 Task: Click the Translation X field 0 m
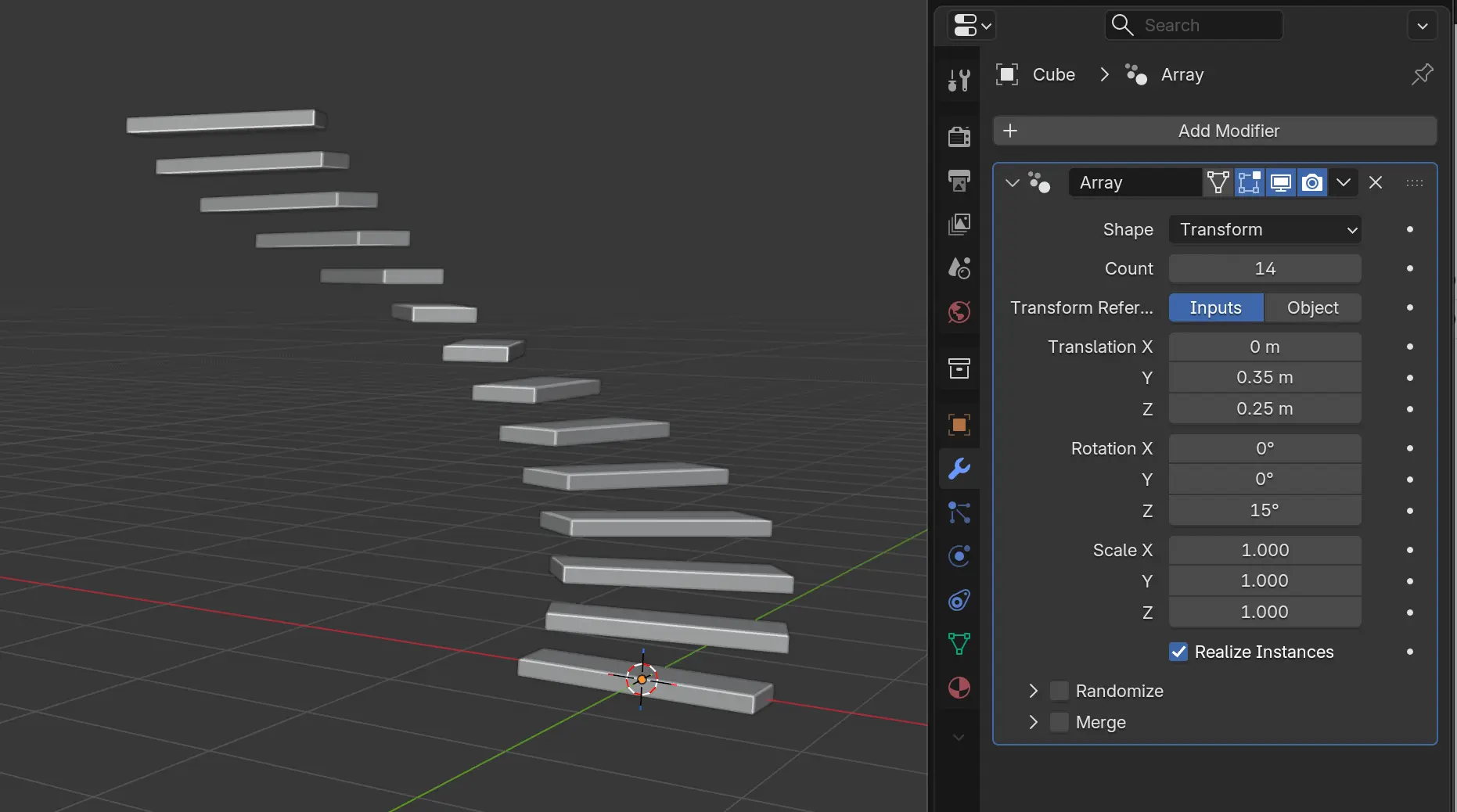pos(1265,347)
